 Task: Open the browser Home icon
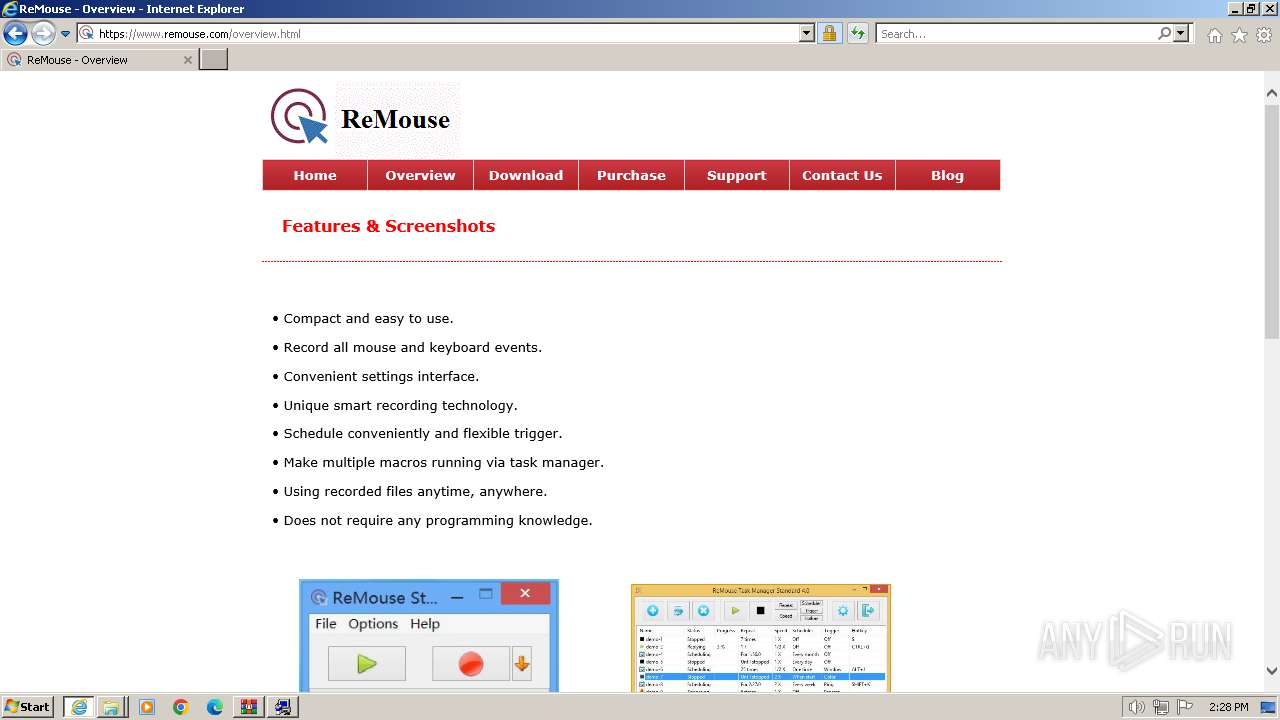pos(1214,34)
